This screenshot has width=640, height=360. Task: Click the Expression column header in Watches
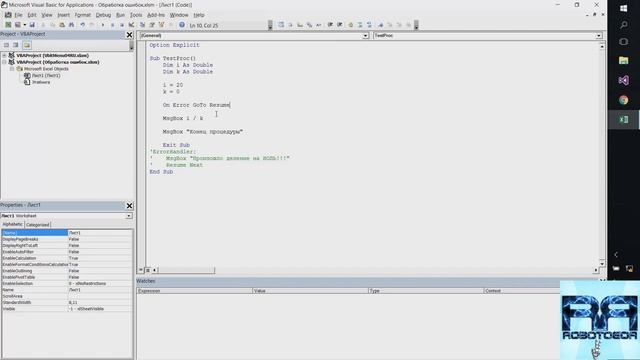[195, 291]
